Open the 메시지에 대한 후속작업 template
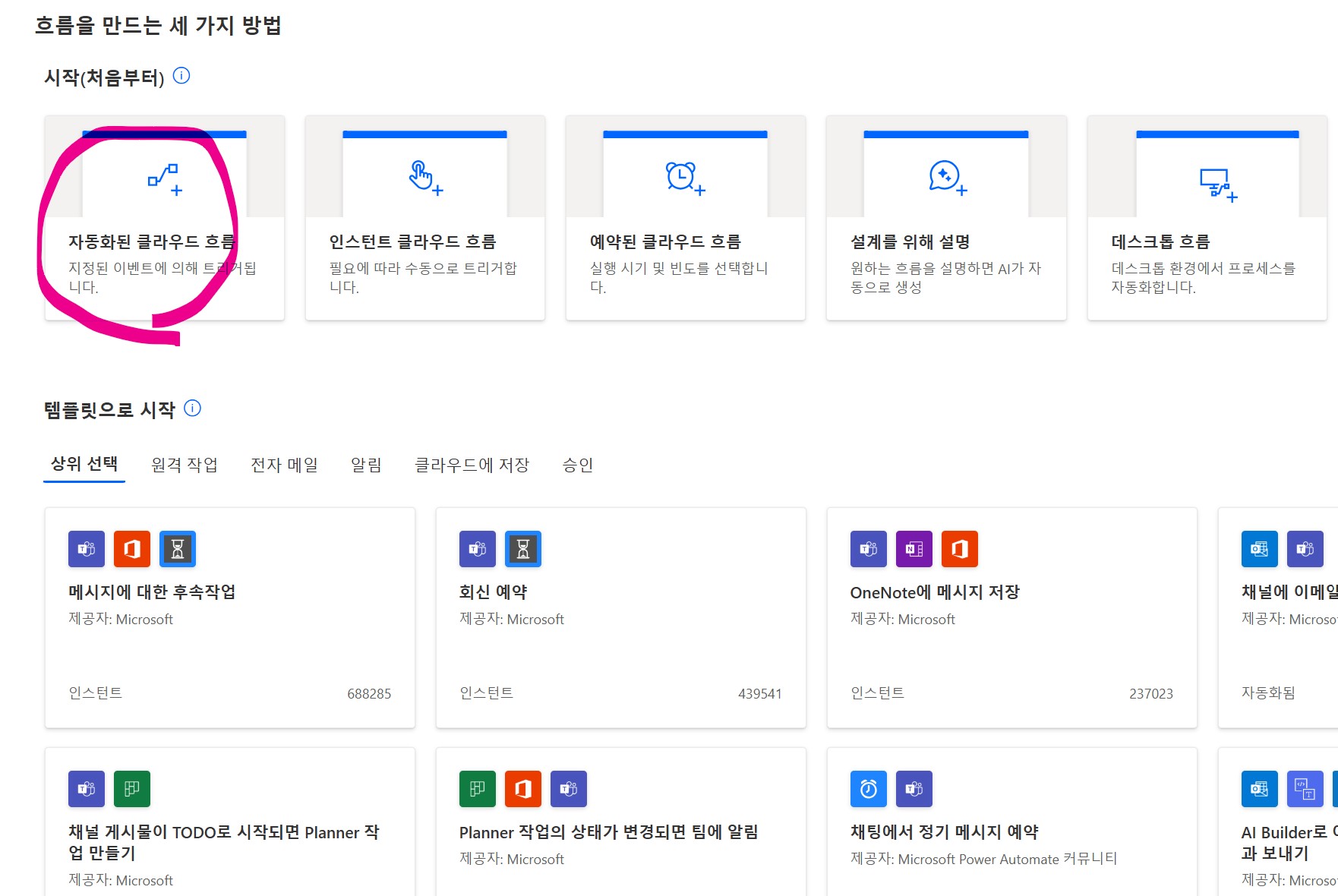Viewport: 1338px width, 896px height. [230, 618]
